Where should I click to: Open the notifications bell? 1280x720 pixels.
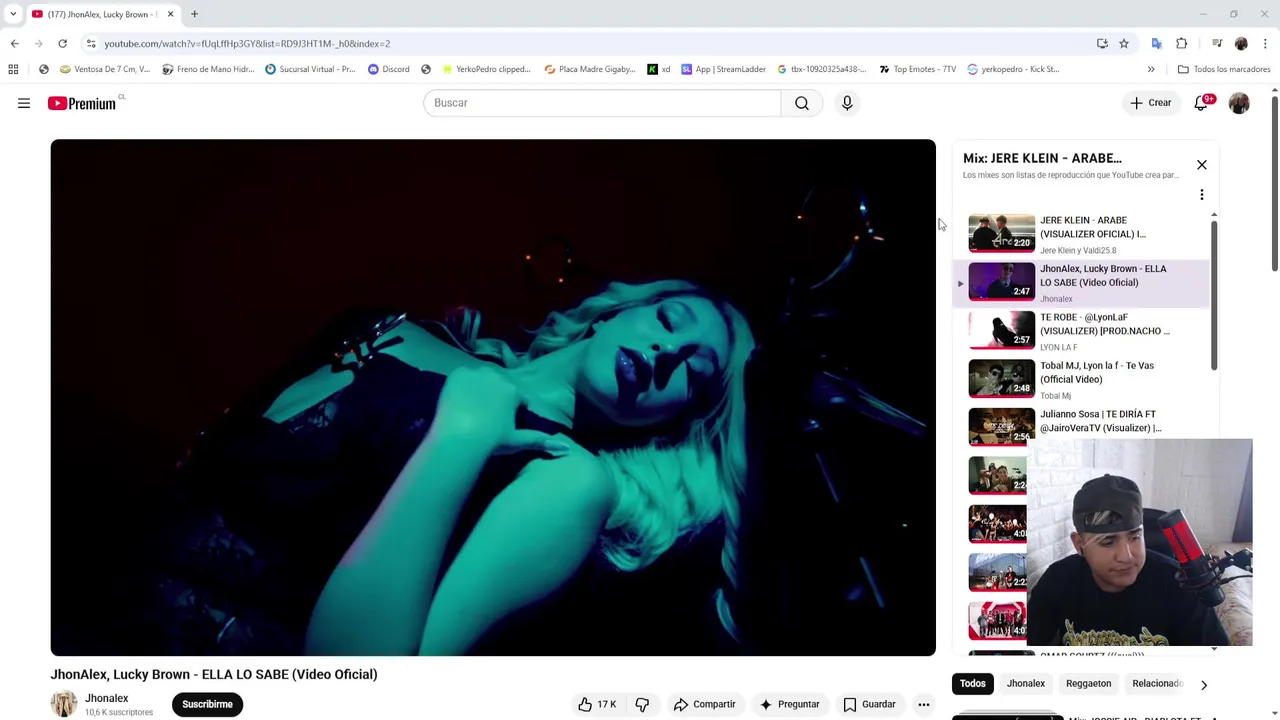pos(1201,103)
